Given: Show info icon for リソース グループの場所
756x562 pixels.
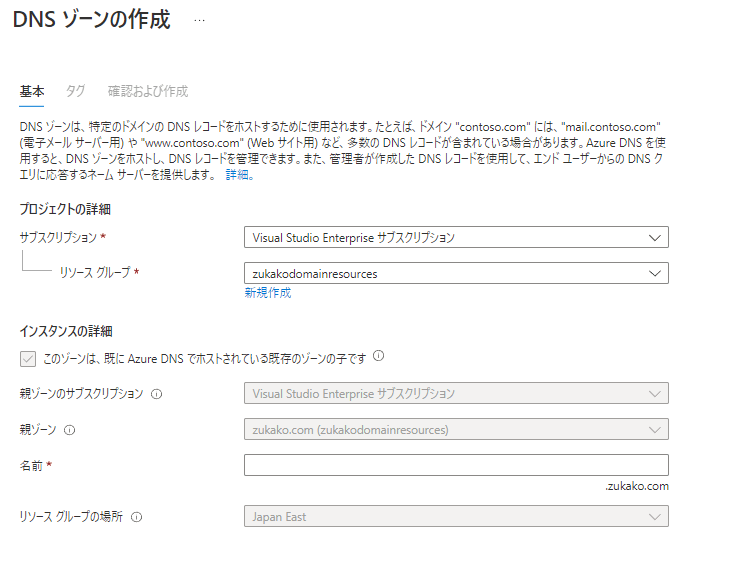Looking at the screenshot, I should (137, 517).
